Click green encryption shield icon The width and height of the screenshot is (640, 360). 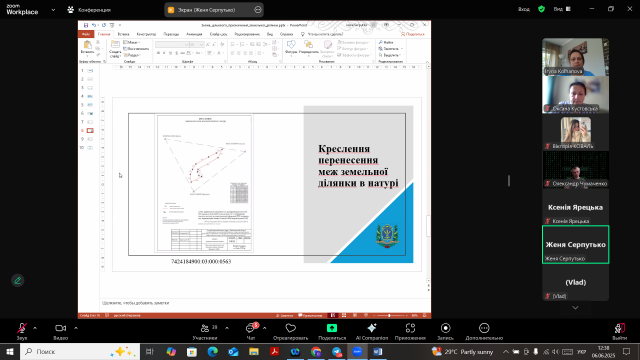(x=541, y=9)
